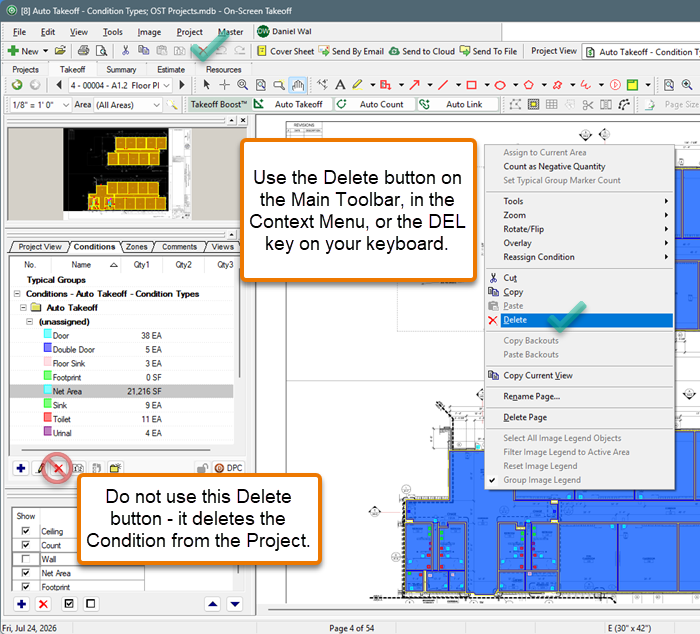Select the rectangle annotation tool
The width and height of the screenshot is (700, 634).
tap(471, 85)
